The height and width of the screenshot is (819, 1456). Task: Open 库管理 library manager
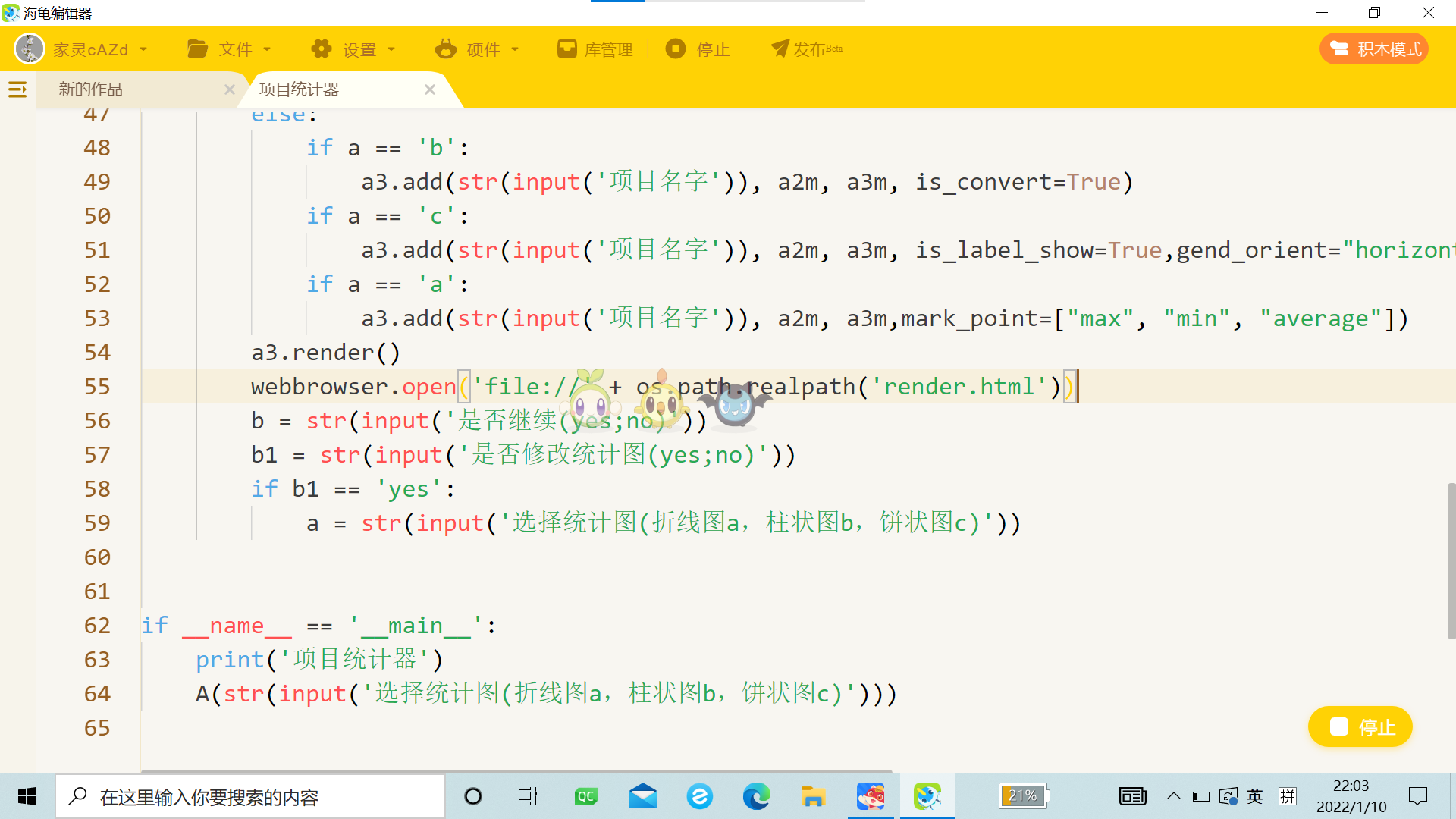coord(595,49)
